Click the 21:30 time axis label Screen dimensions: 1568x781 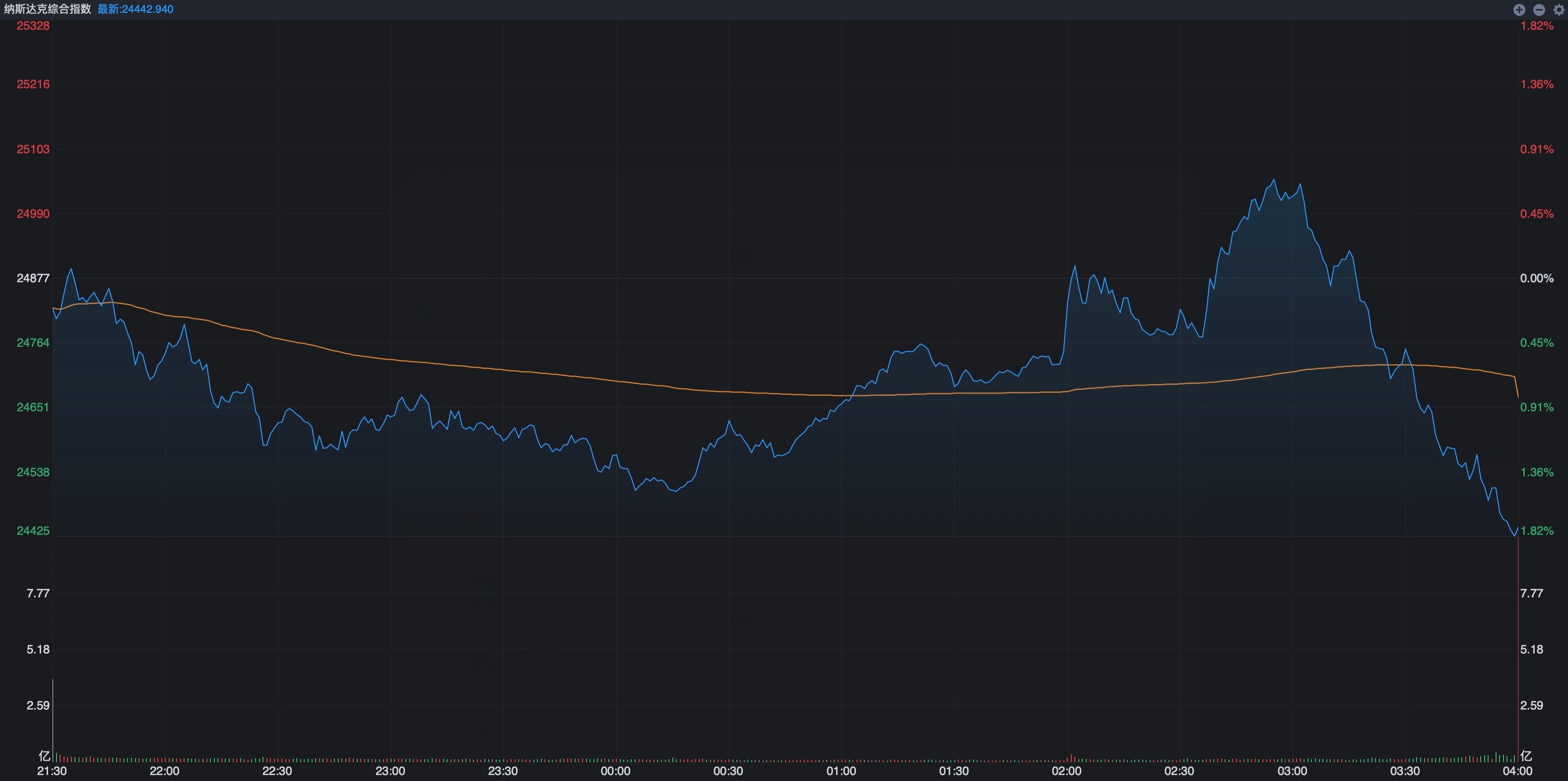click(x=52, y=771)
